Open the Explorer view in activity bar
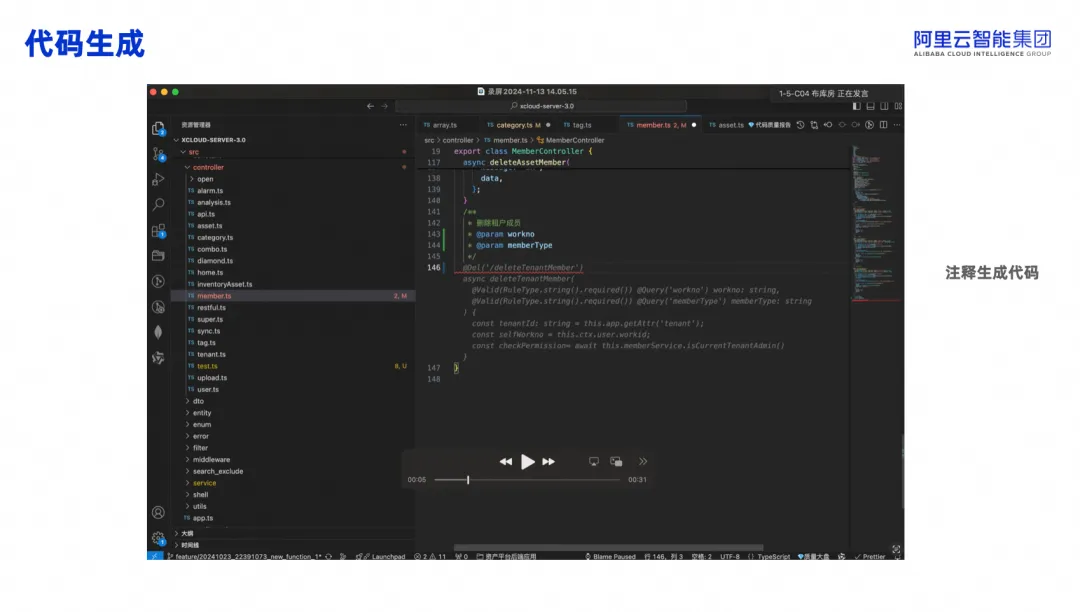 click(x=158, y=128)
